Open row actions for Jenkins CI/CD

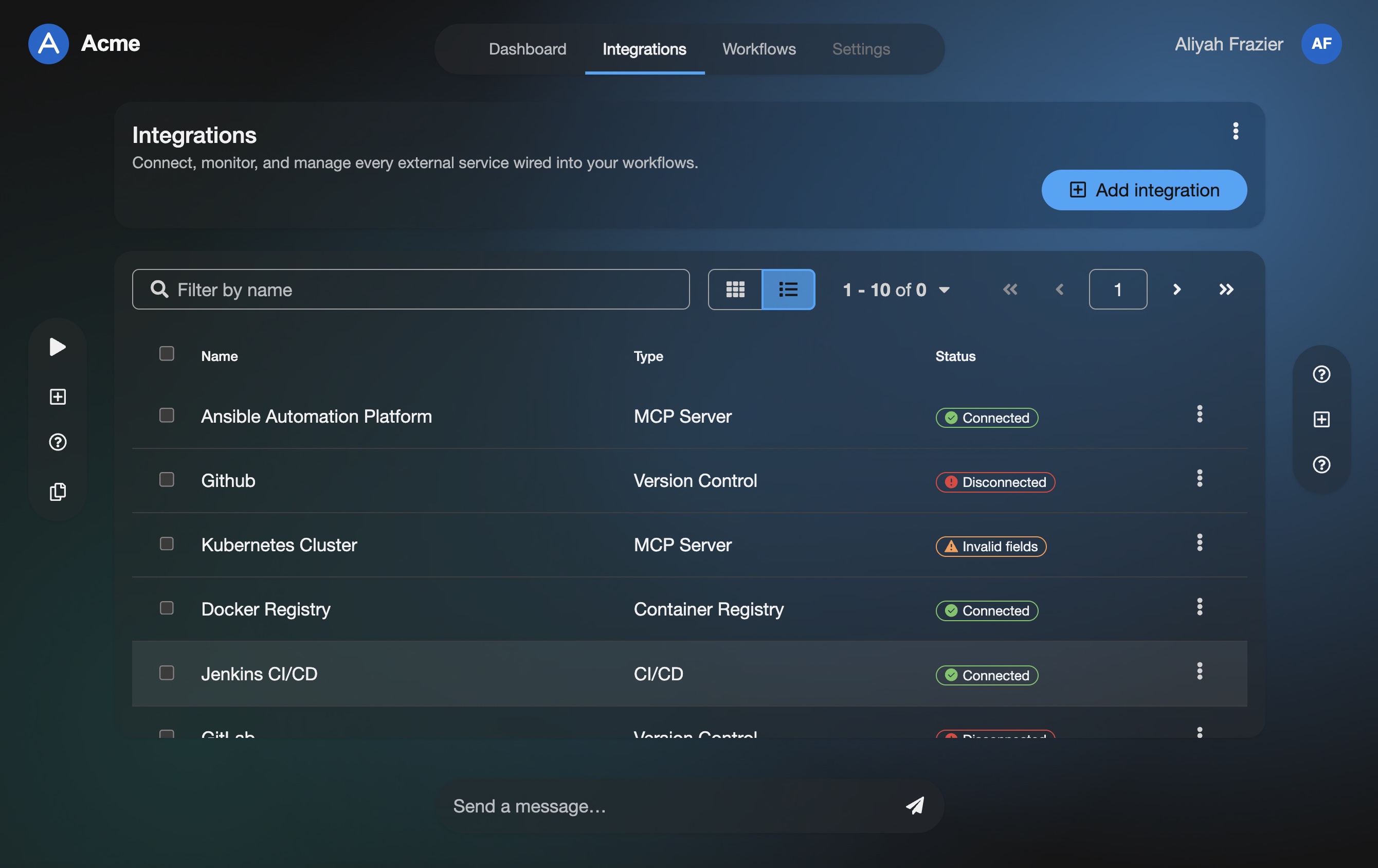pyautogui.click(x=1200, y=671)
